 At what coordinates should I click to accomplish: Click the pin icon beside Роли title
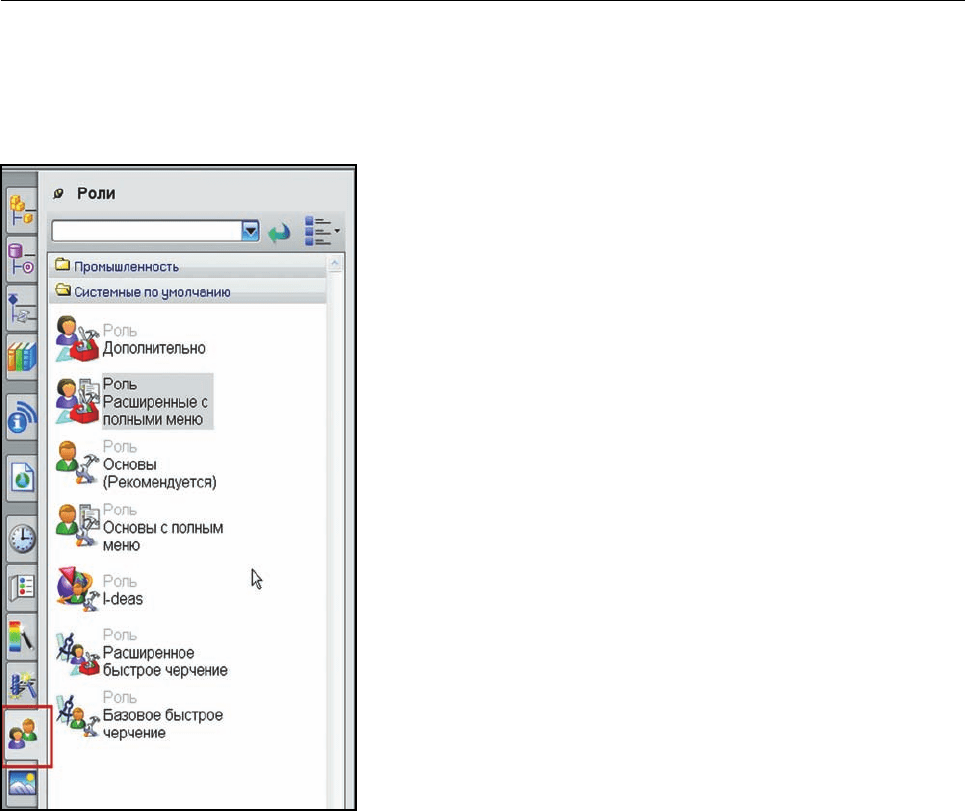(58, 194)
